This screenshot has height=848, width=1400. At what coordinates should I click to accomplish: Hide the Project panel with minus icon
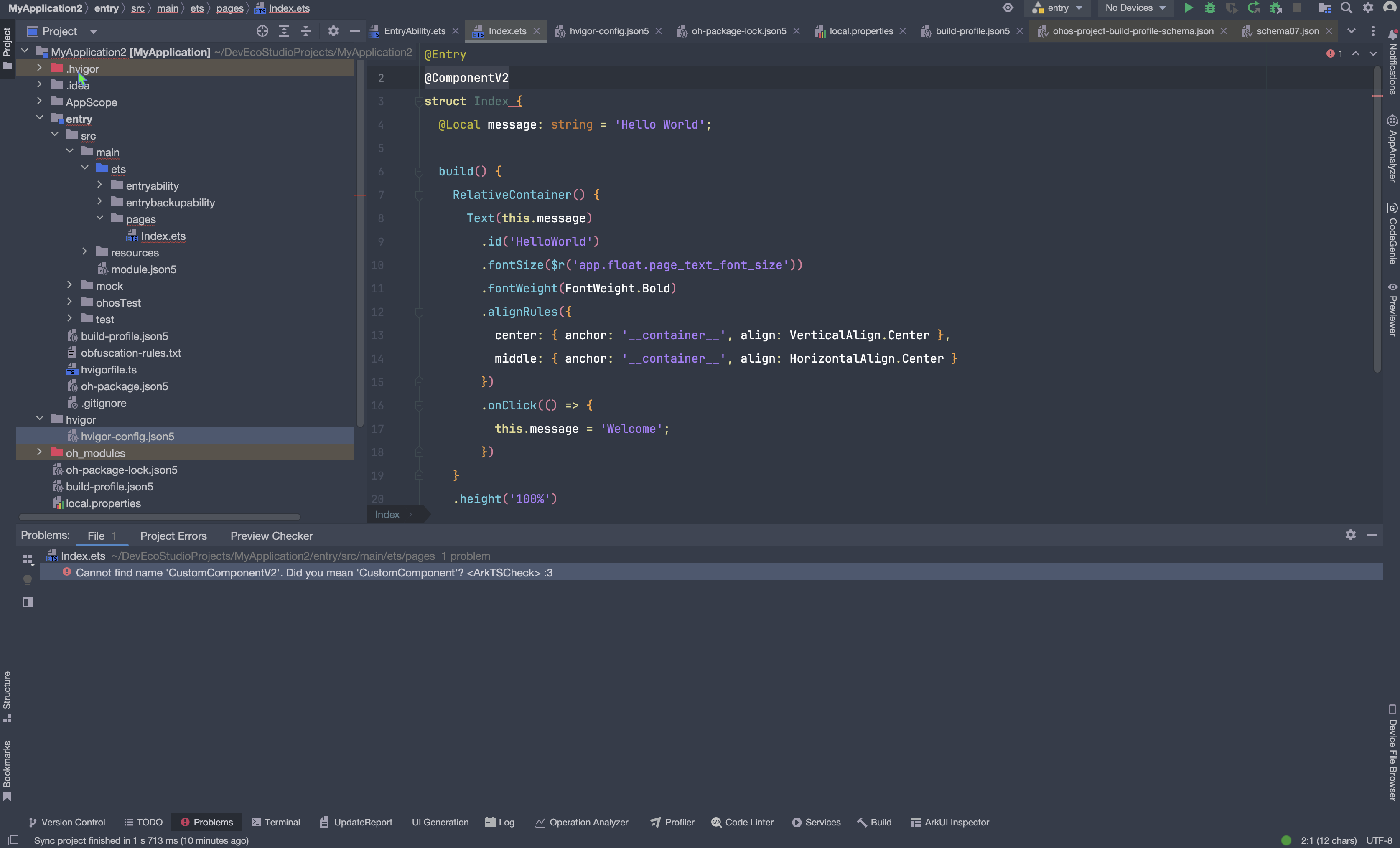[355, 31]
